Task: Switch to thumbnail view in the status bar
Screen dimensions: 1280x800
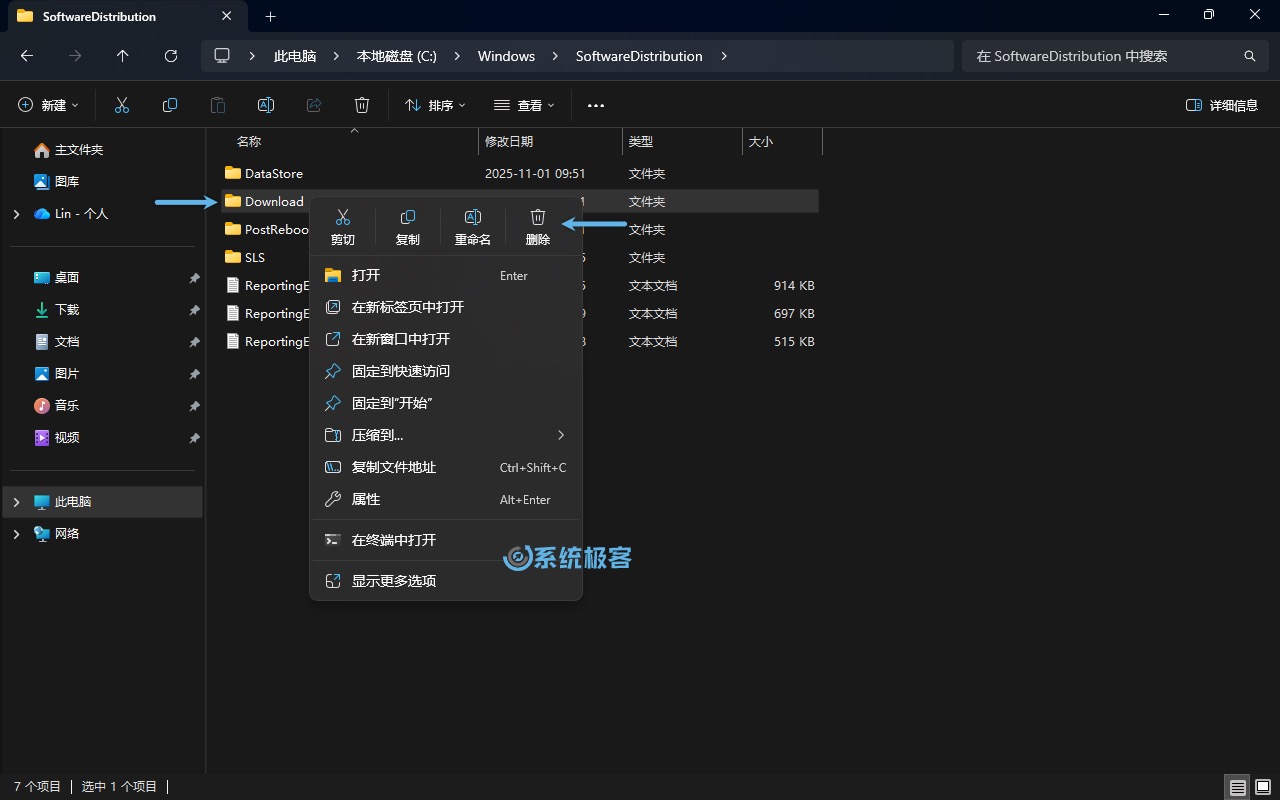Action: point(1262,787)
